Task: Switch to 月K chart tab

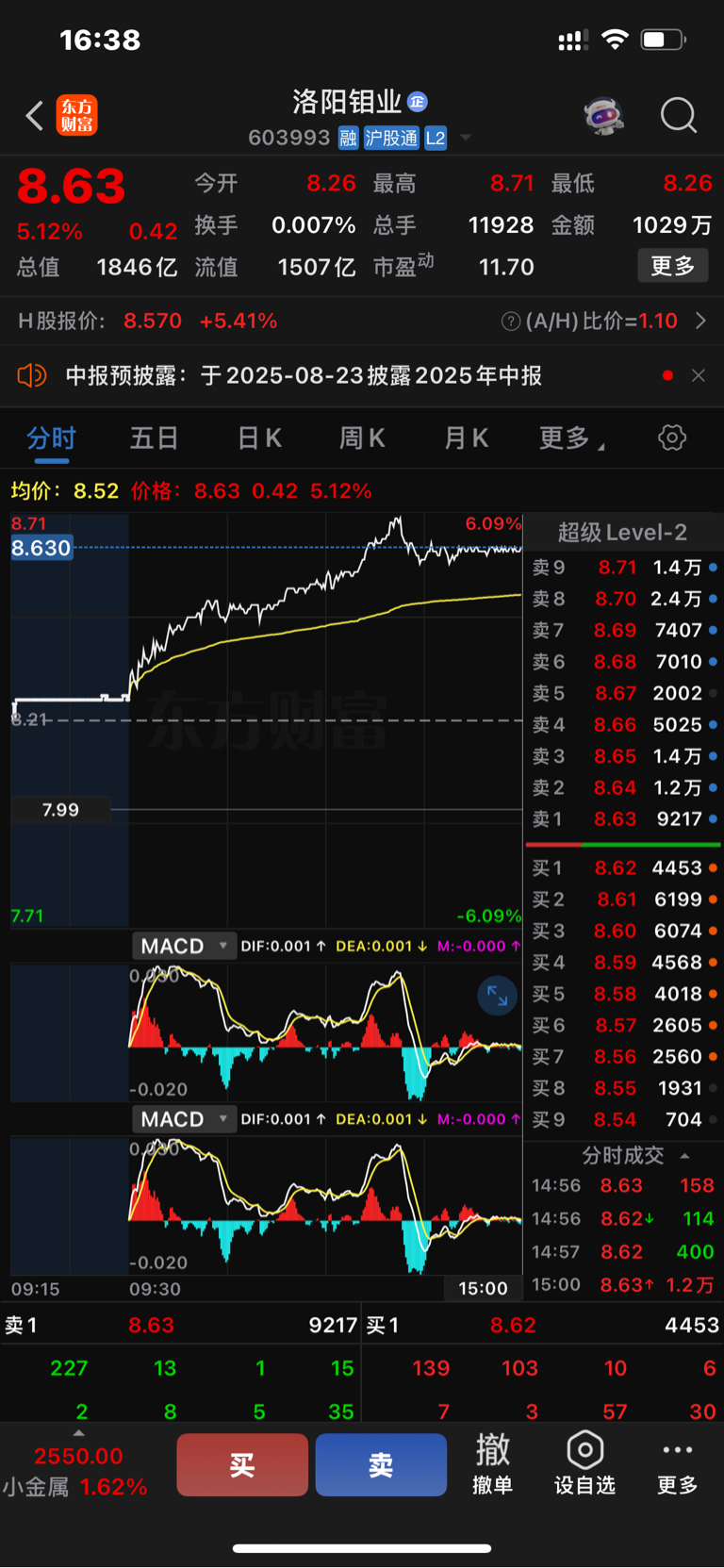Action: tap(466, 438)
